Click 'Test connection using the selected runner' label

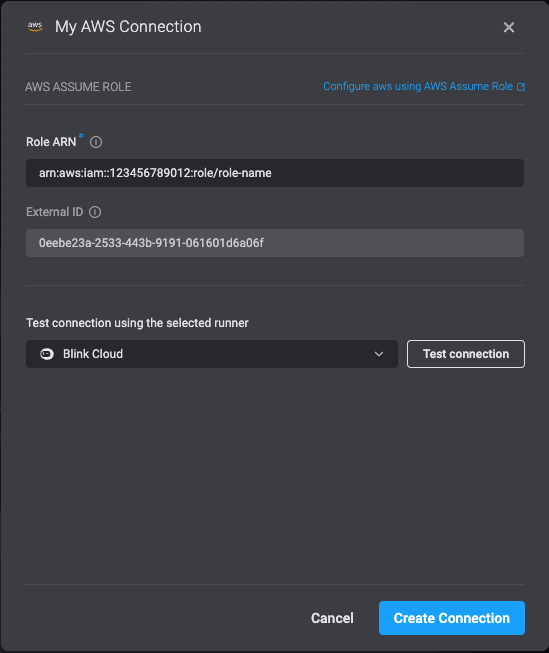[137, 323]
